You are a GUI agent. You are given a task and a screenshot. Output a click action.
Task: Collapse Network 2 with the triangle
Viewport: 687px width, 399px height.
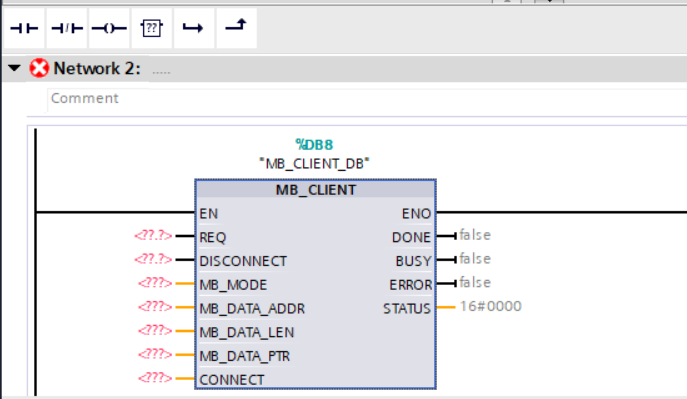[14, 68]
